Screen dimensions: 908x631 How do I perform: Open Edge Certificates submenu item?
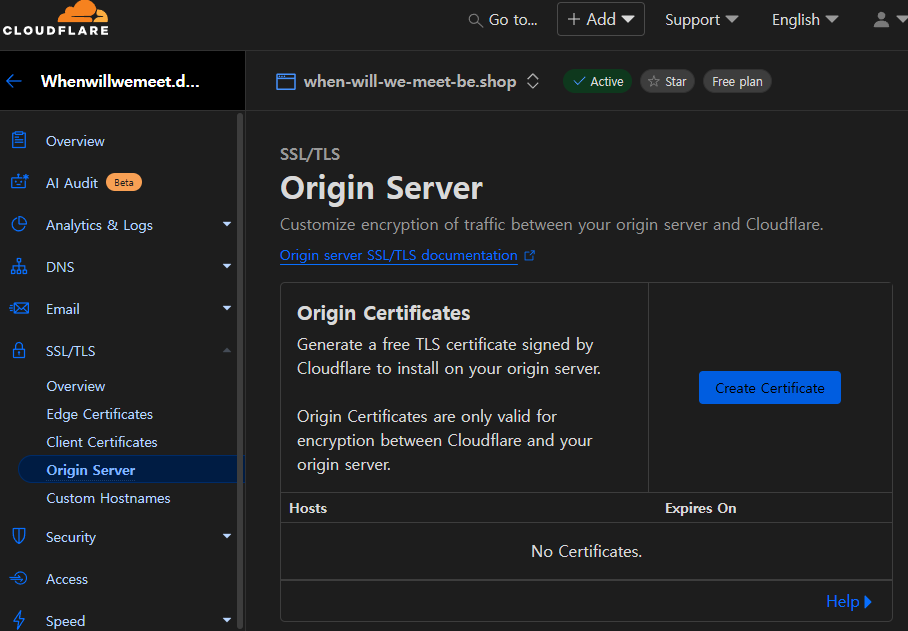click(x=100, y=414)
